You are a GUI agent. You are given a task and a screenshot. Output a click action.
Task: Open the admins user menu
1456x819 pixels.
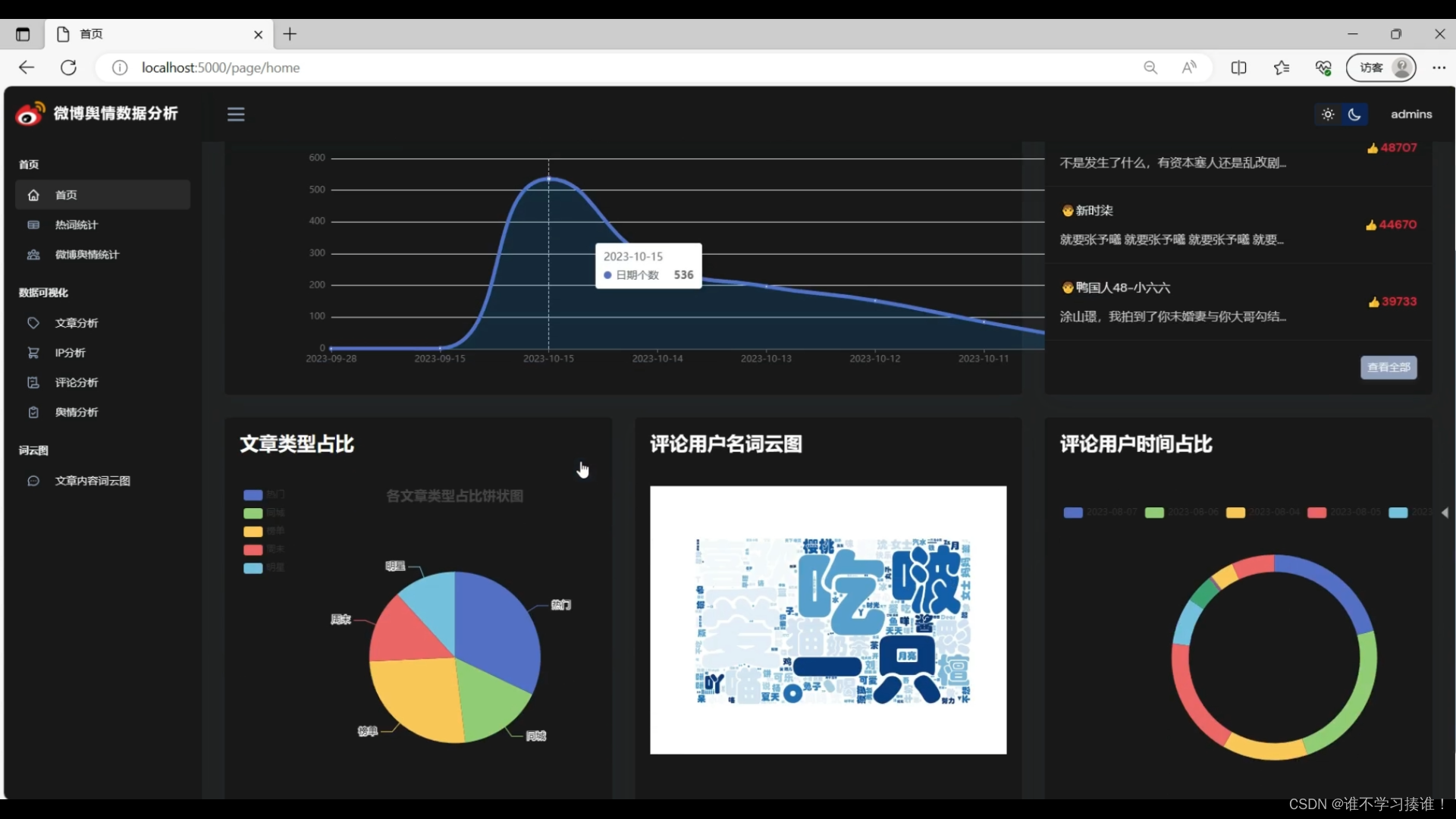[1410, 115]
